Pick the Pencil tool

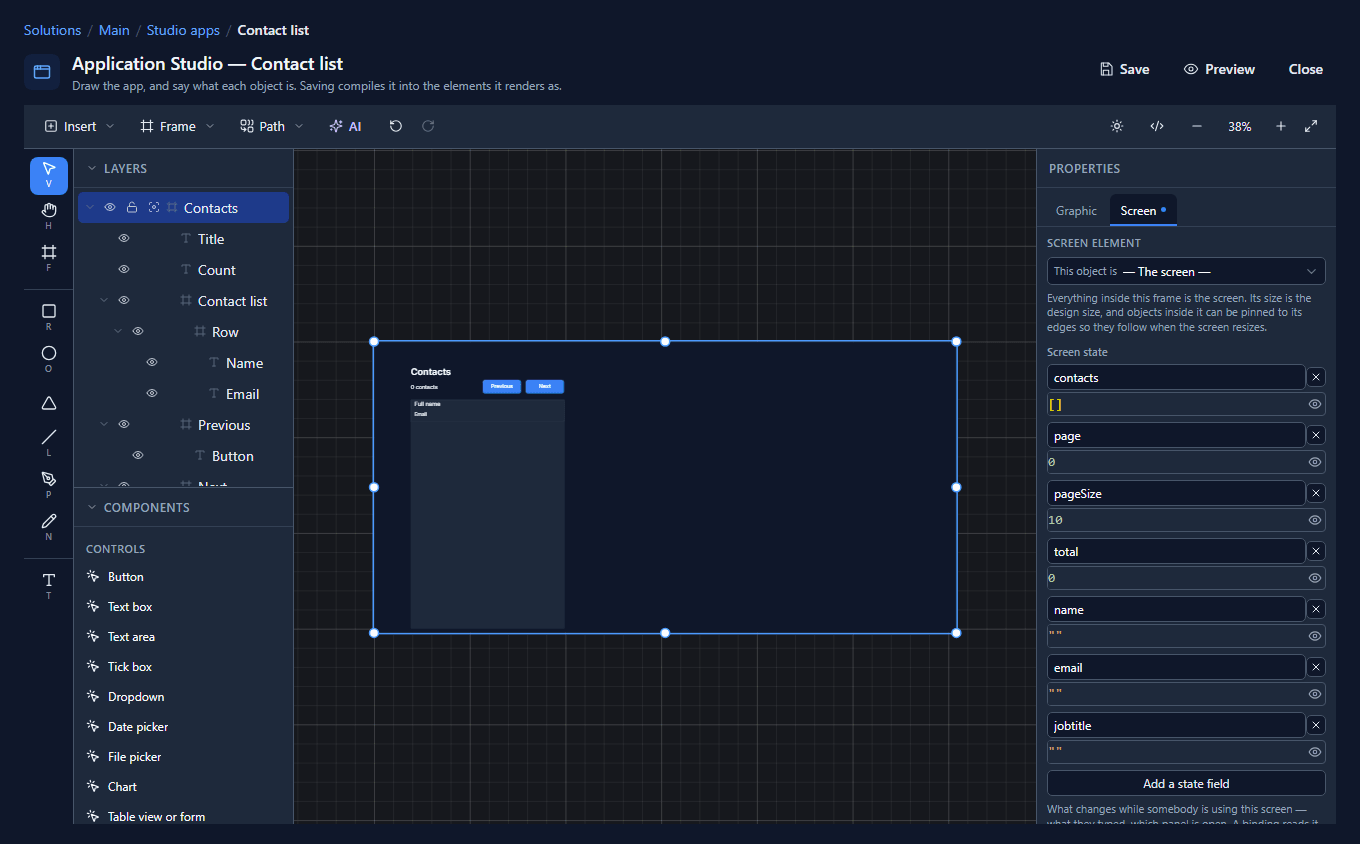[49, 526]
